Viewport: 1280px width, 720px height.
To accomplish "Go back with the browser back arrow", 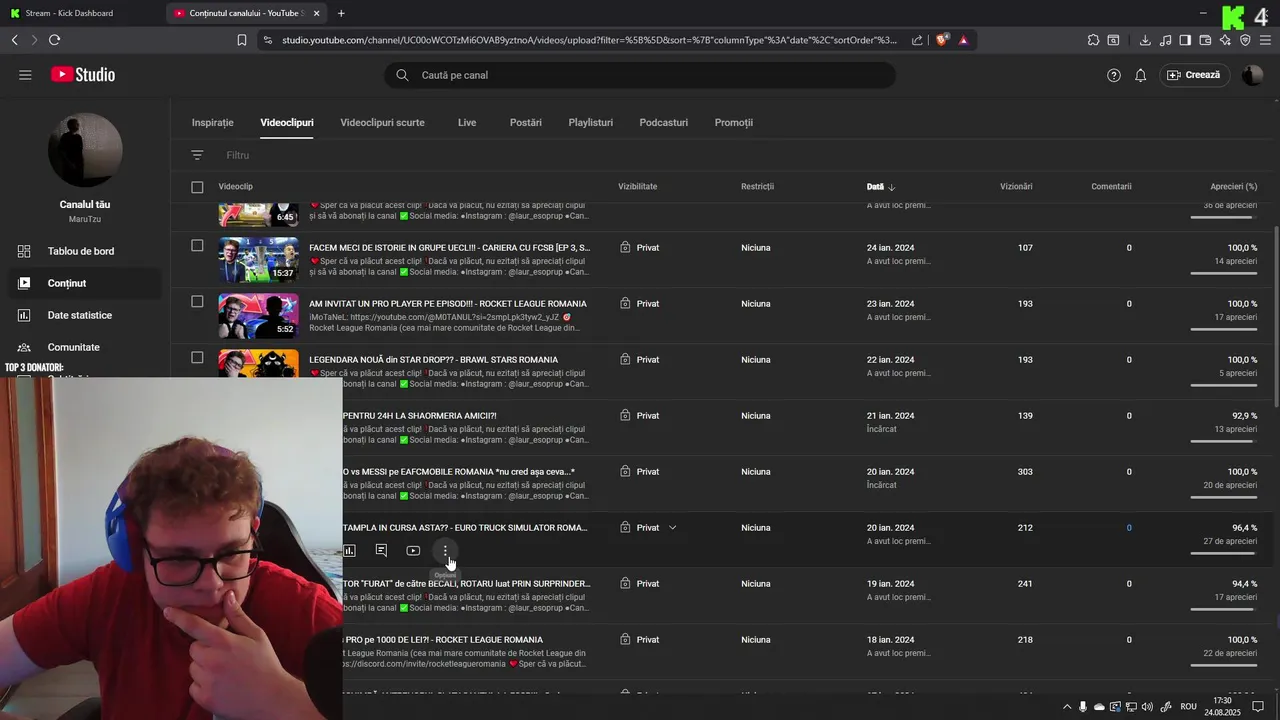I will click(x=14, y=40).
